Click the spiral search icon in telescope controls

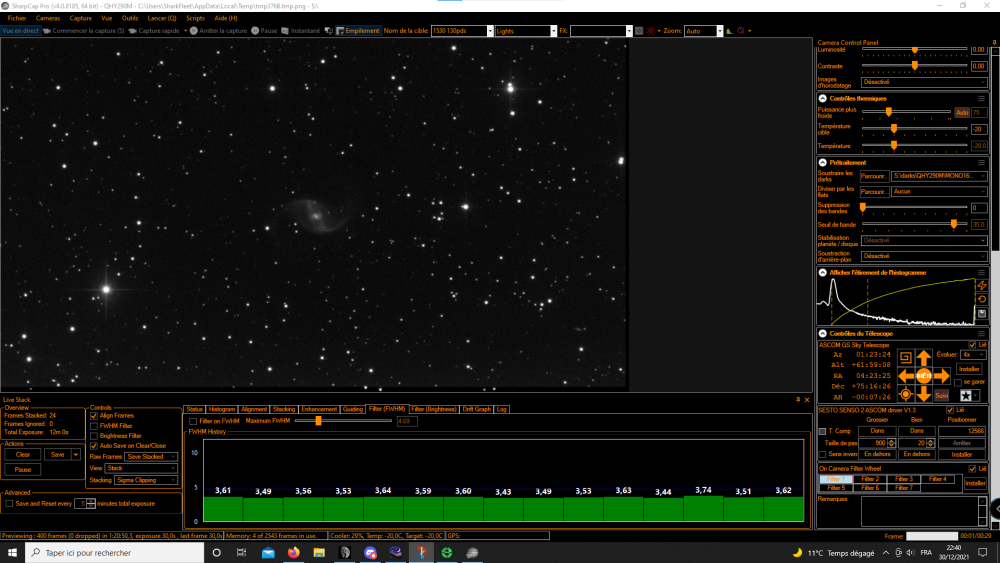click(x=905, y=358)
